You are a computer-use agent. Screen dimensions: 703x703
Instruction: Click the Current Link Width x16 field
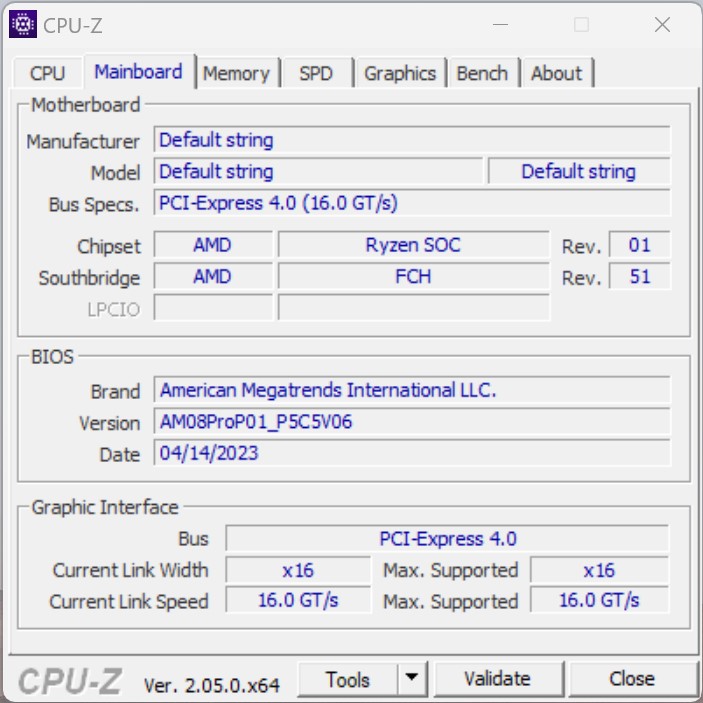[x=297, y=570]
